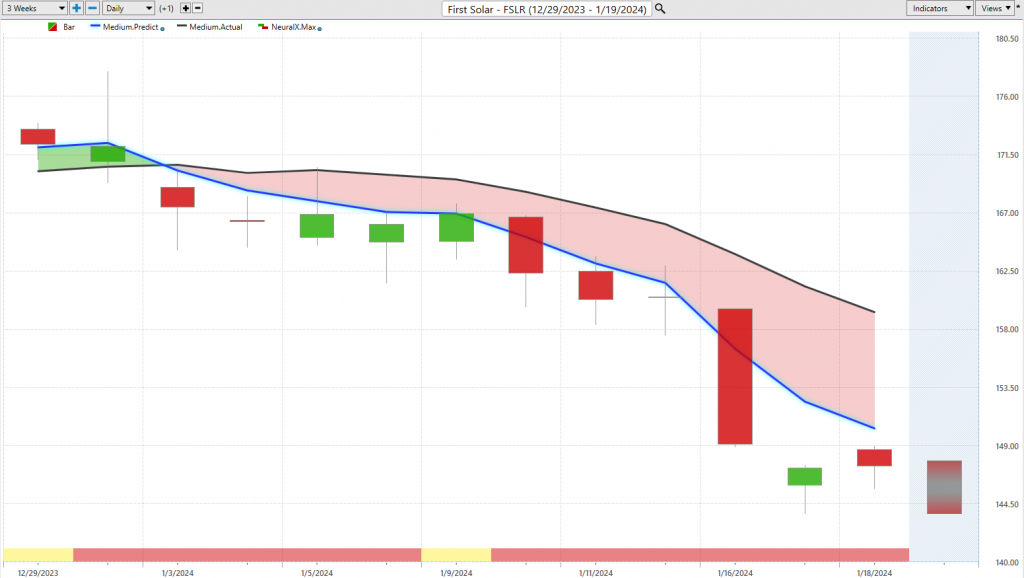This screenshot has width=1024, height=578.
Task: Click the First Solar FSLR symbol field
Action: pyautogui.click(x=547, y=9)
